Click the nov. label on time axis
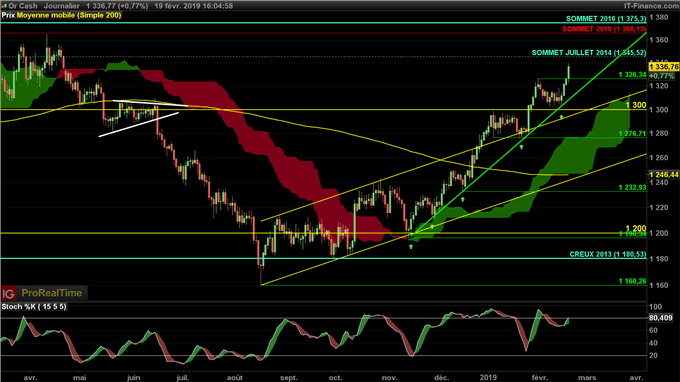This screenshot has height=382, width=680. point(389,378)
